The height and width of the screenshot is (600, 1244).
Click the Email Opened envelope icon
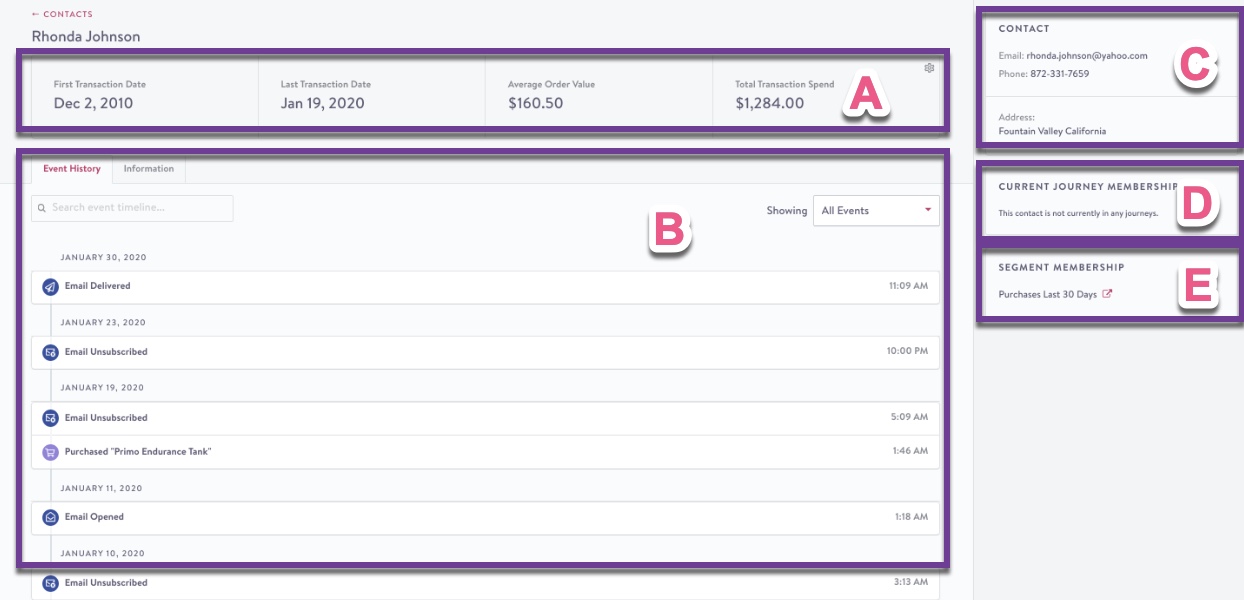point(50,517)
